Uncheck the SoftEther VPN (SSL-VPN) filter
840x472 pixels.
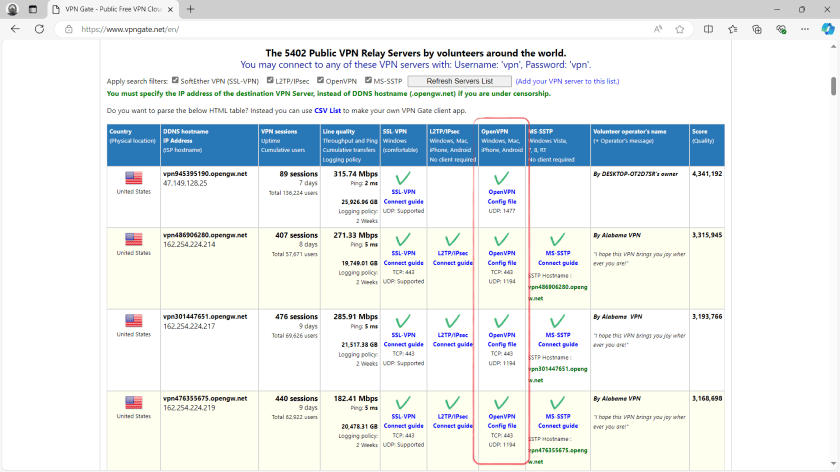click(173, 80)
